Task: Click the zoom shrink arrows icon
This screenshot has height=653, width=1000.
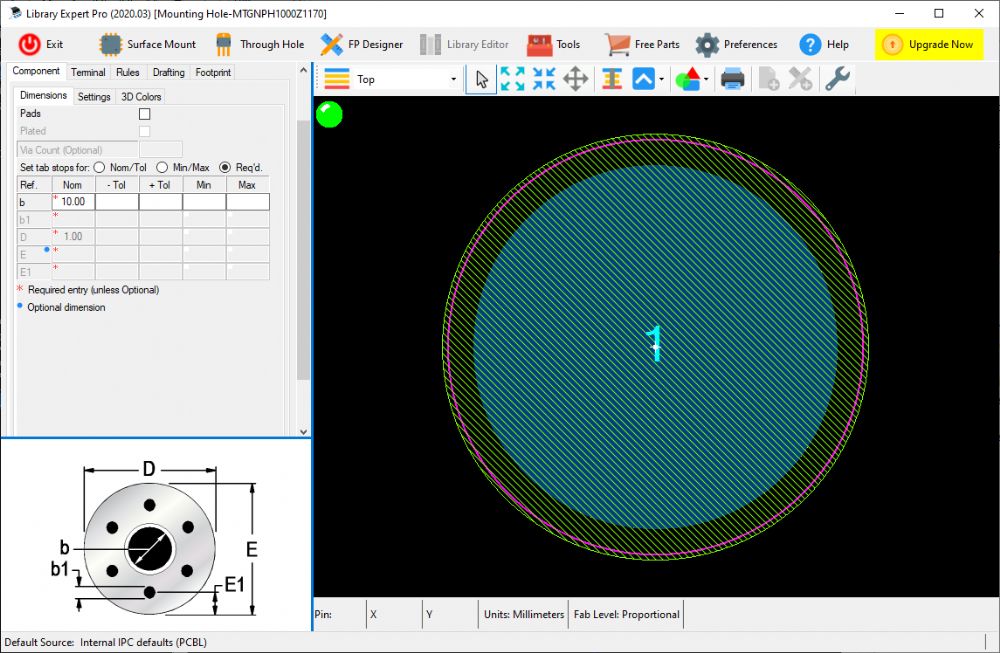Action: click(x=544, y=79)
